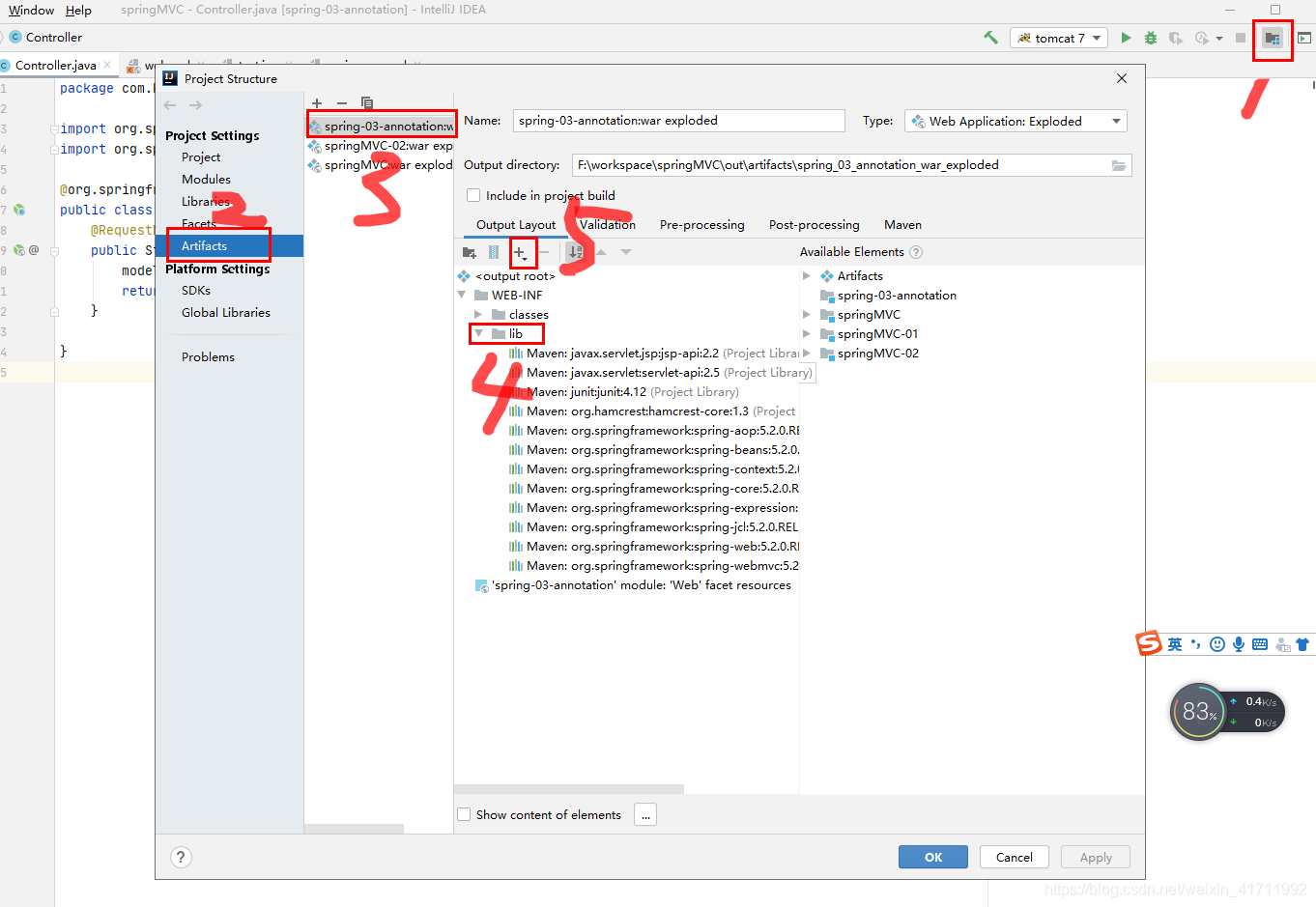1316x907 pixels.
Task: Switch to the Pre-processing tab
Action: click(701, 224)
